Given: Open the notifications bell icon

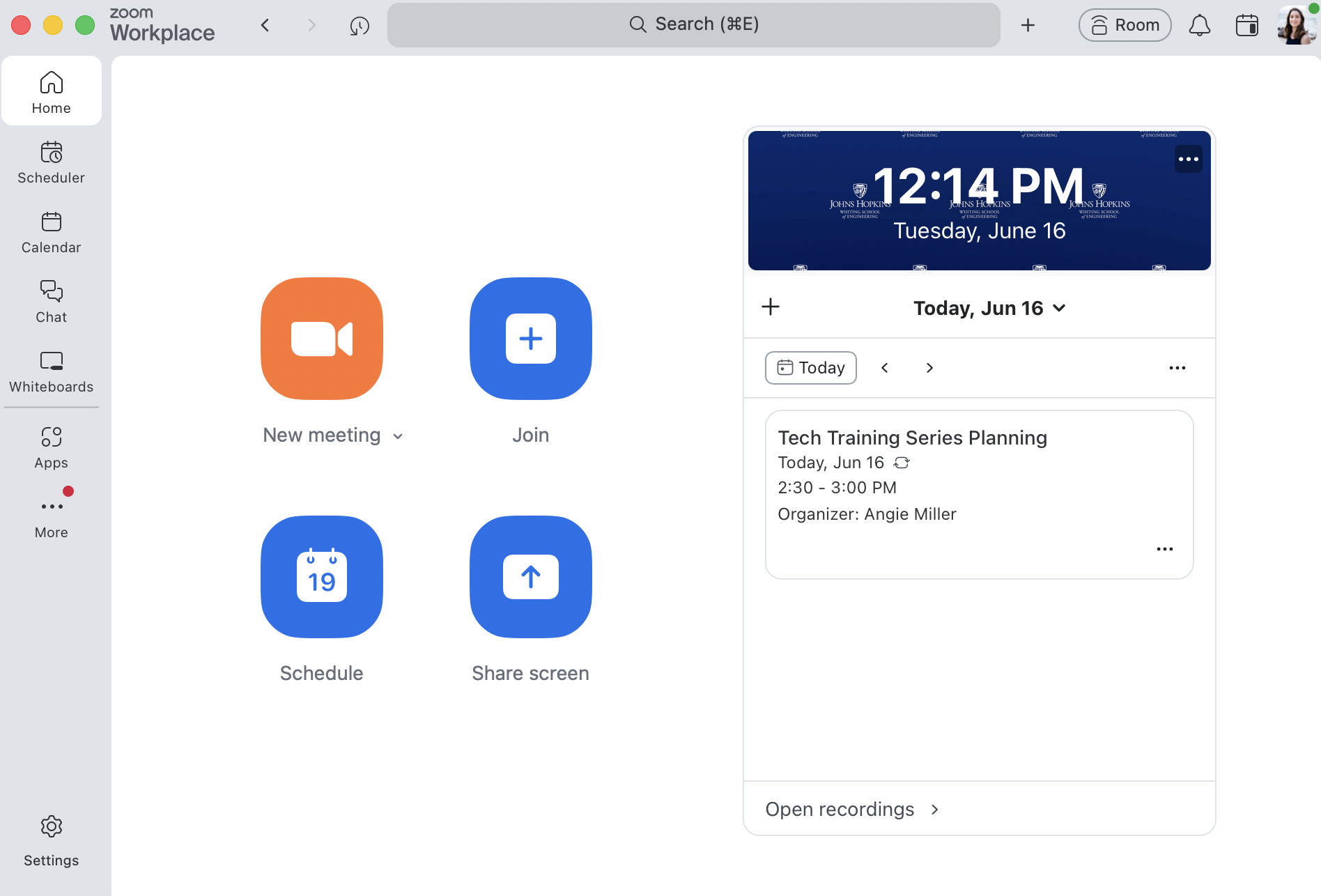Looking at the screenshot, I should point(1199,25).
